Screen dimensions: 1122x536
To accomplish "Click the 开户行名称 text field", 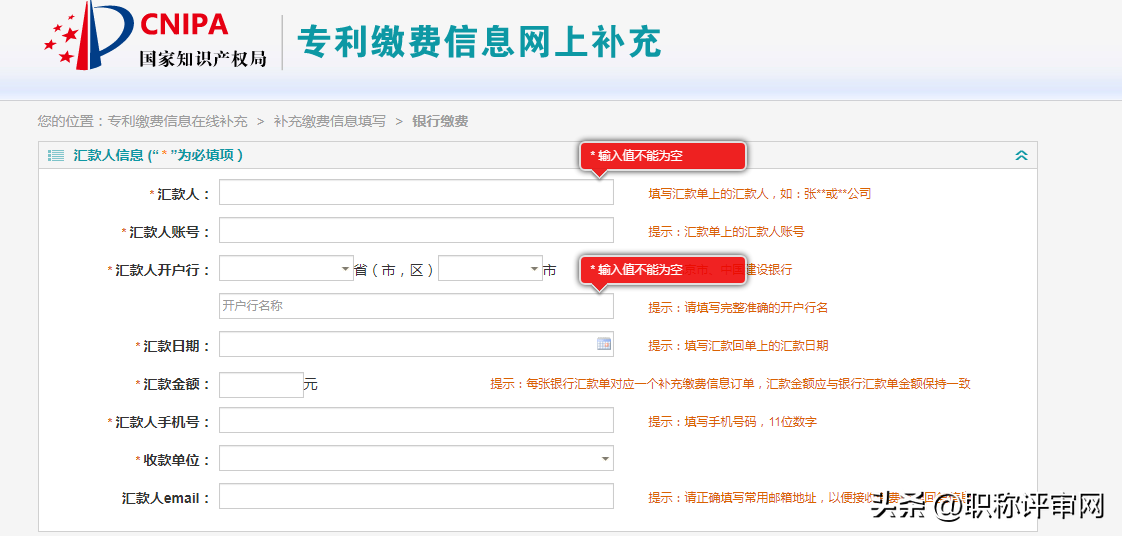I will (x=416, y=306).
